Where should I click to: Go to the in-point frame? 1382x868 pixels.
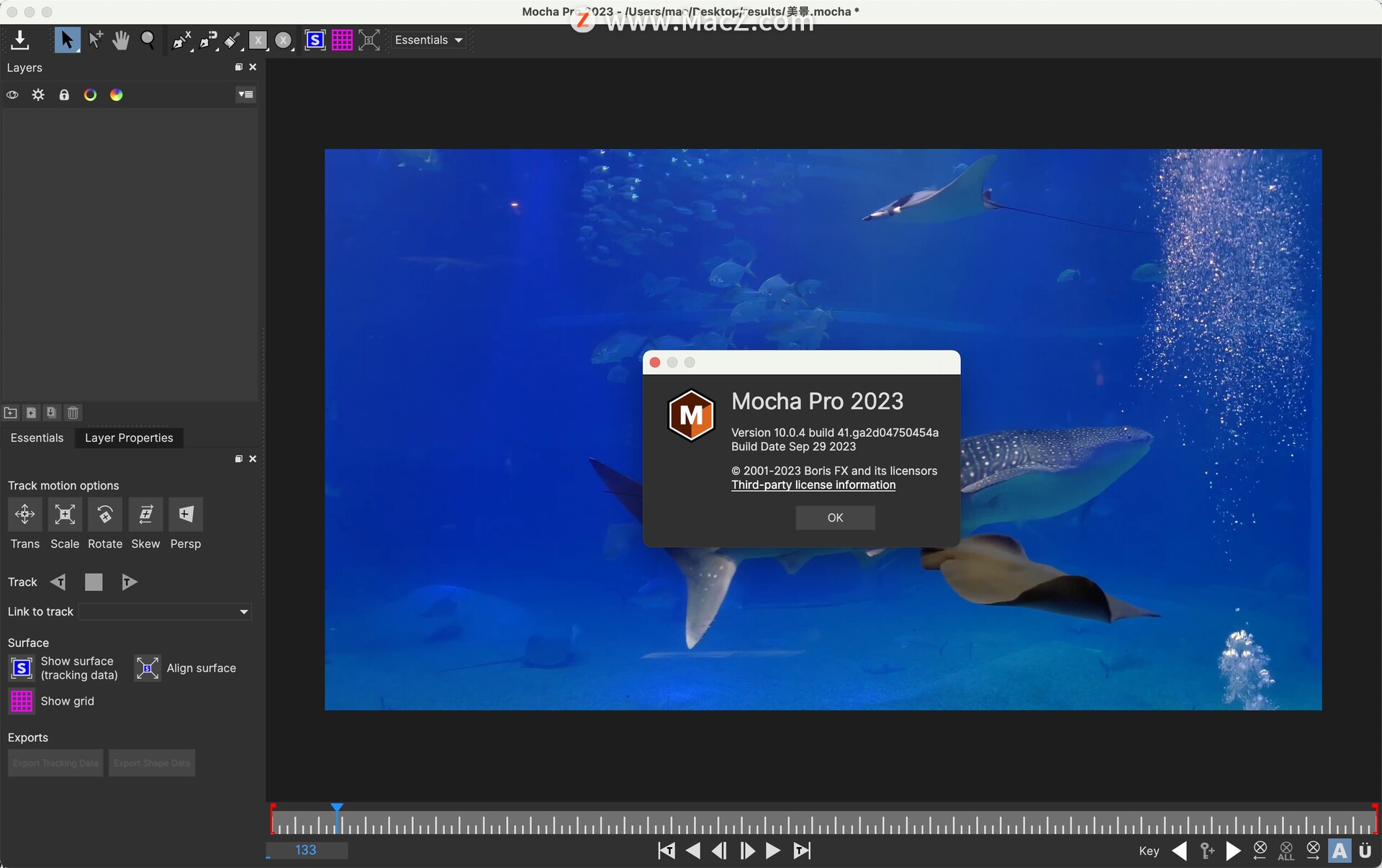(667, 851)
